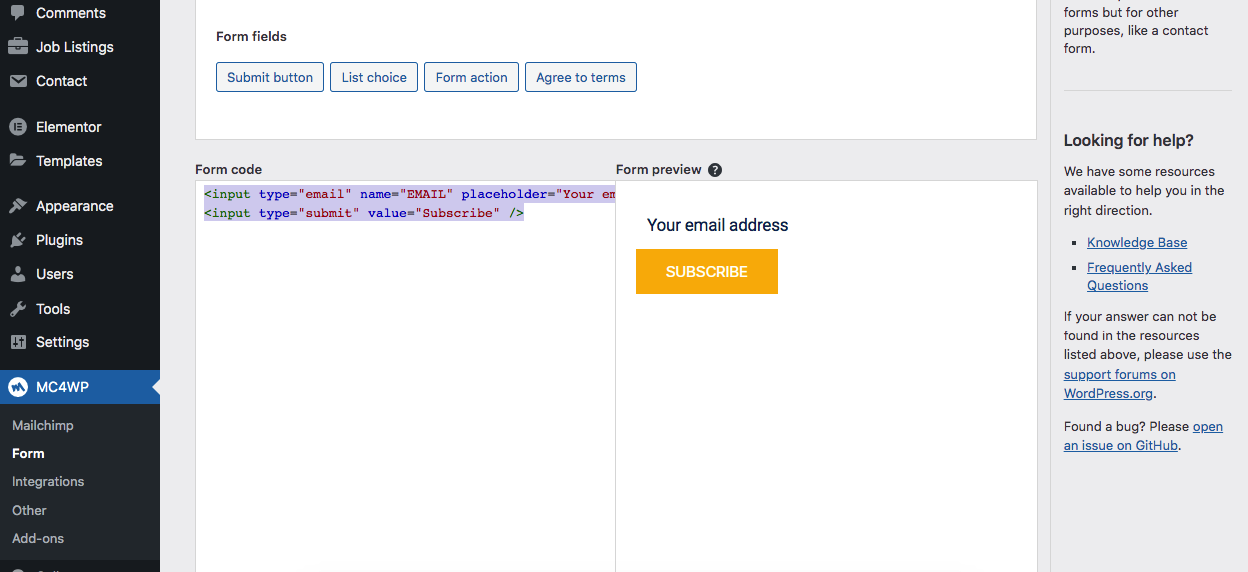Open the Settings menu item
The height and width of the screenshot is (572, 1248).
pyautogui.click(x=62, y=342)
